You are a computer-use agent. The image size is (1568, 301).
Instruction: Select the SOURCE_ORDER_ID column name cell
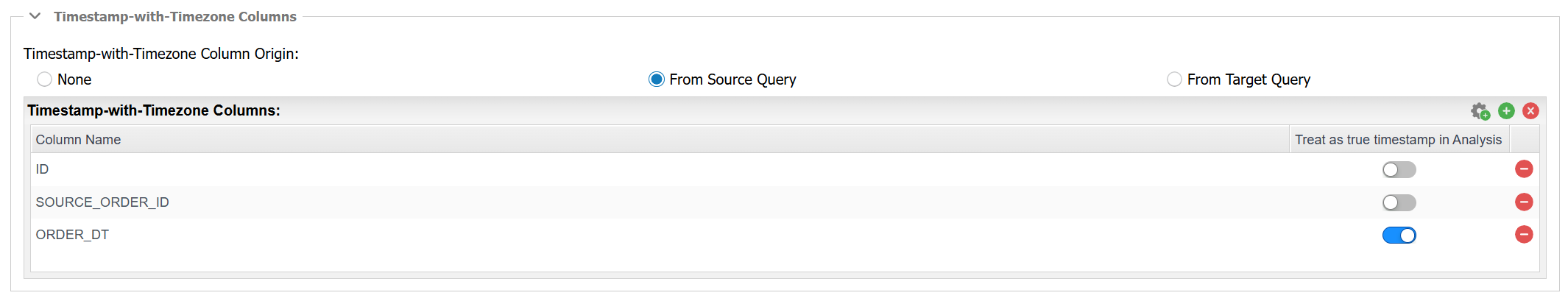click(x=660, y=202)
